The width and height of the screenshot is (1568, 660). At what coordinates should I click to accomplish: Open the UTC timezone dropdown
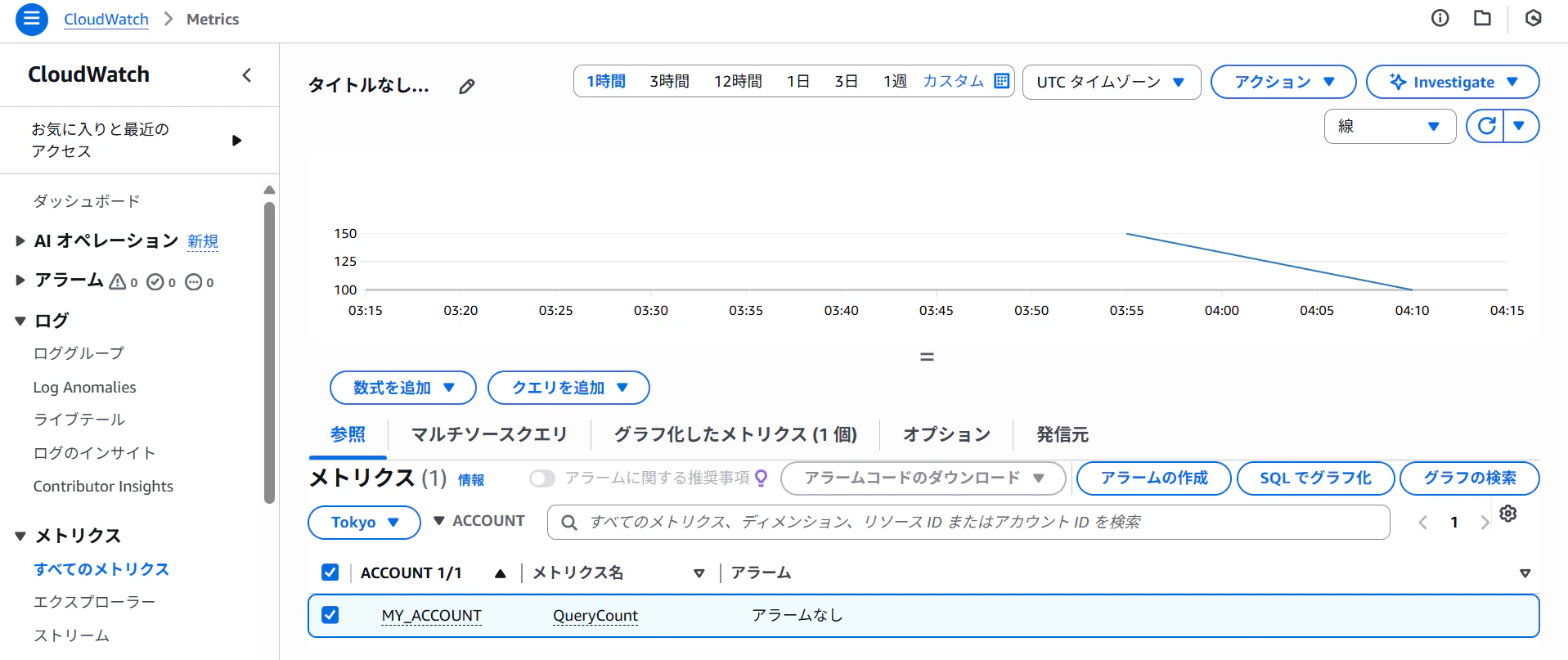1112,82
